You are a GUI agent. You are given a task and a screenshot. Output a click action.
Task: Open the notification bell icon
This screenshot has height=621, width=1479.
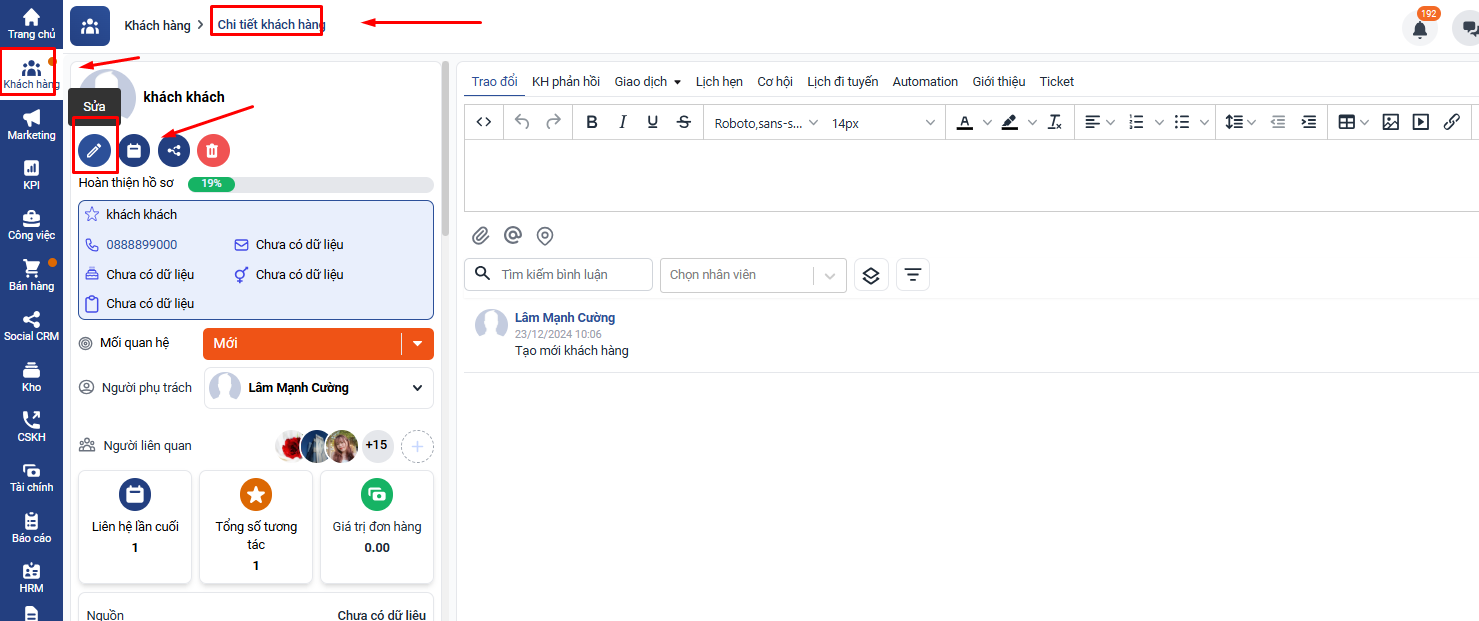tap(1419, 29)
